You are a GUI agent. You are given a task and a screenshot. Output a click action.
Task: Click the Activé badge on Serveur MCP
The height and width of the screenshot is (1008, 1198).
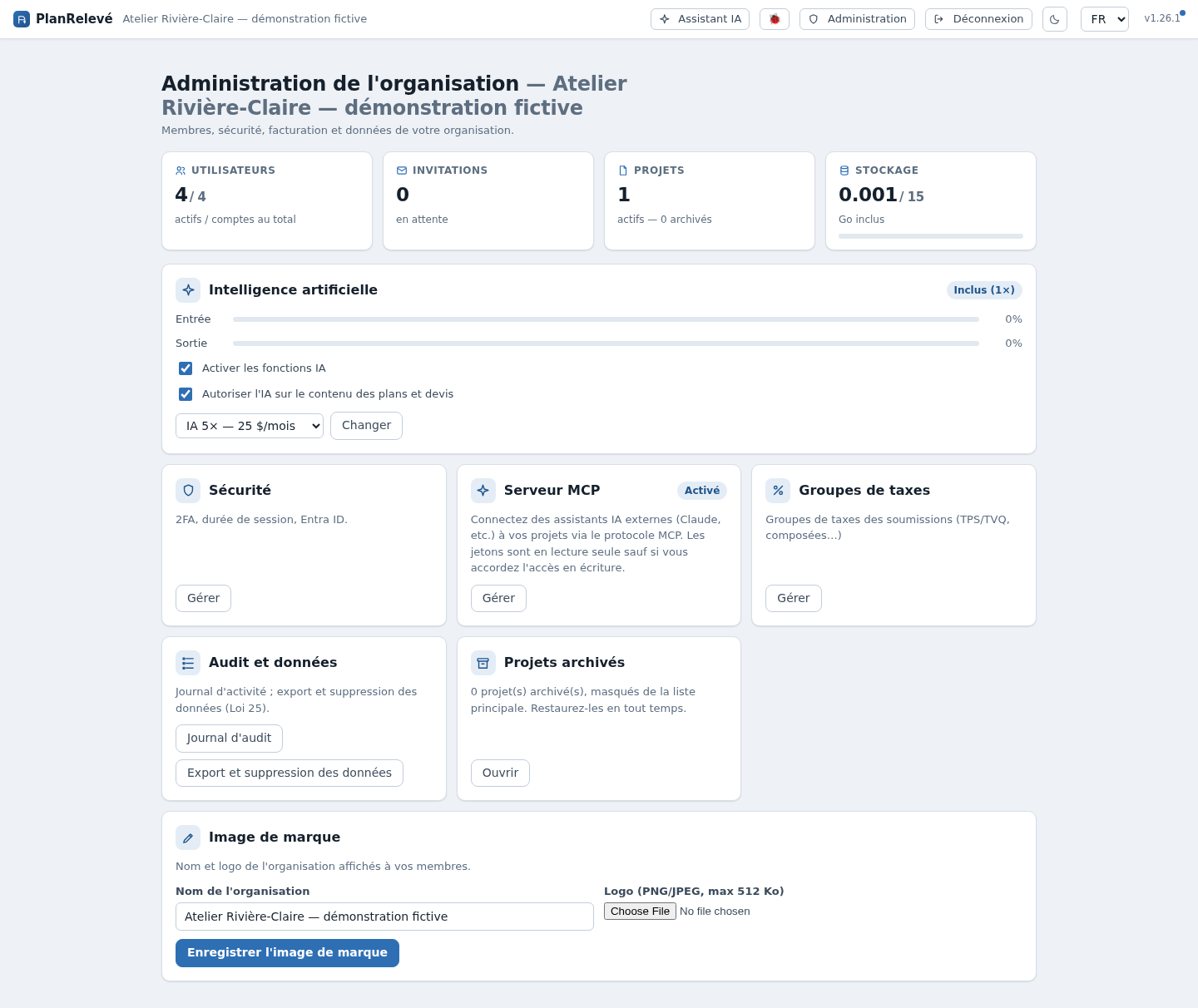tap(702, 491)
